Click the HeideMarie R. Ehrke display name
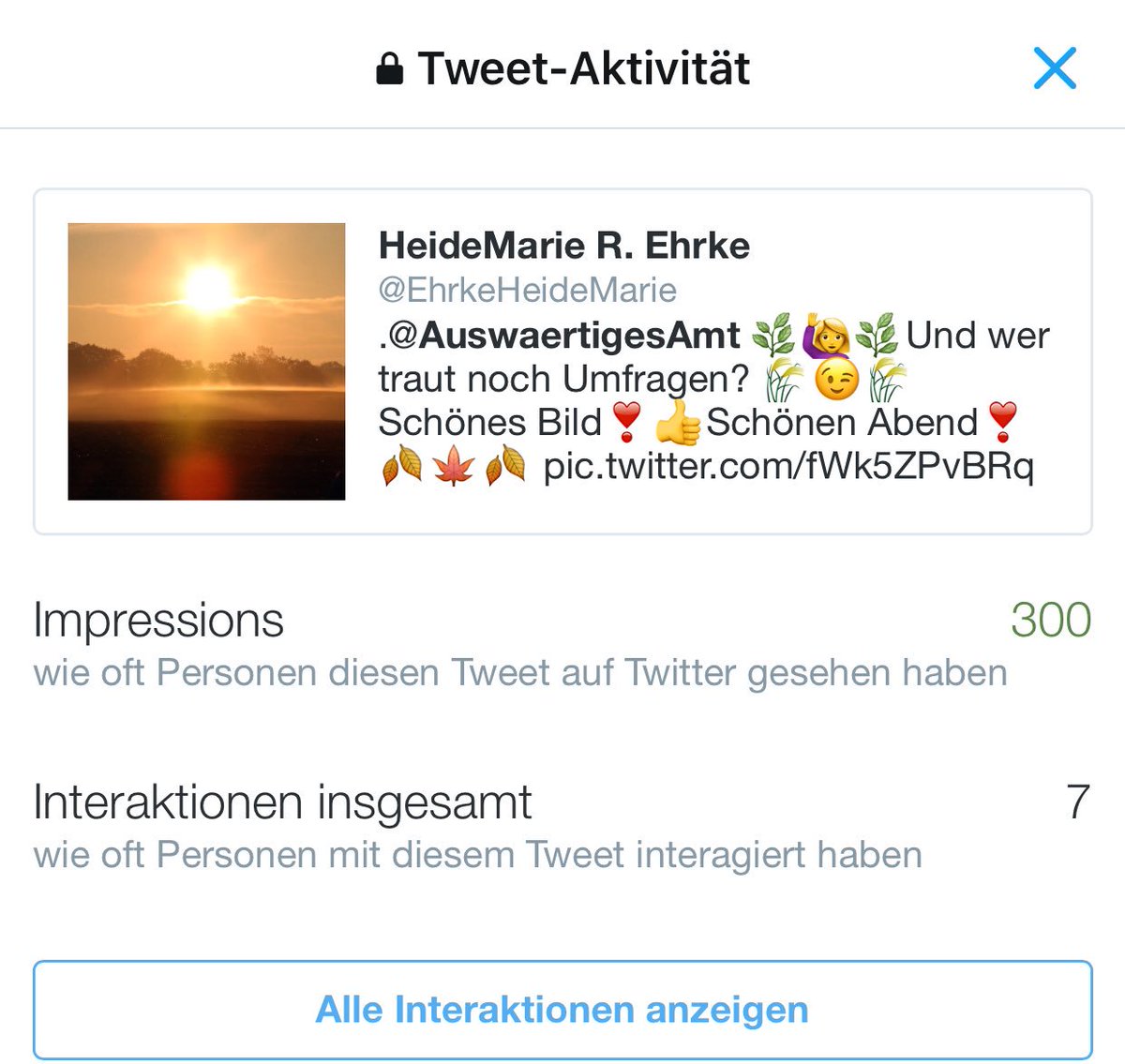 pos(563,246)
